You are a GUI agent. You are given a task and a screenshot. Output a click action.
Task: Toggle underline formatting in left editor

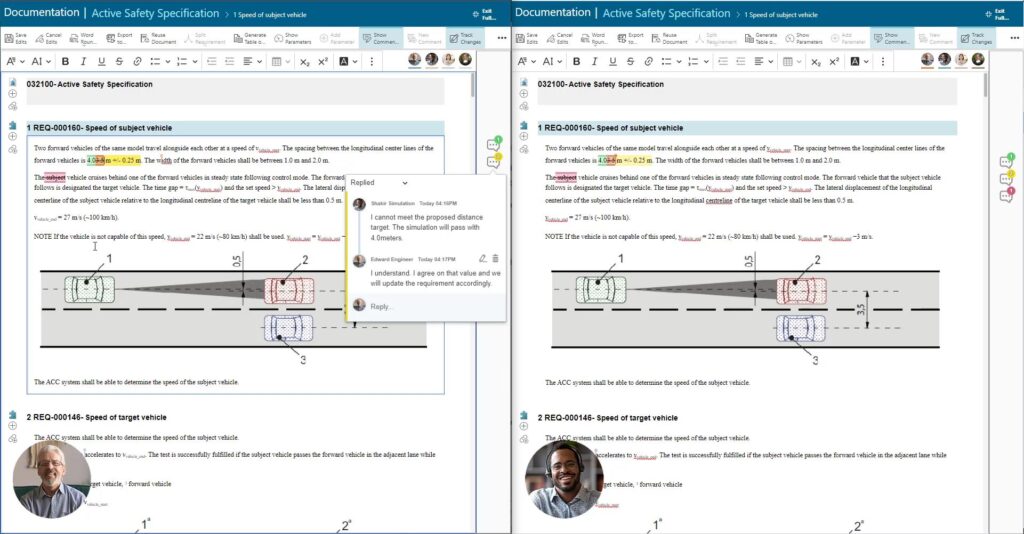101,61
